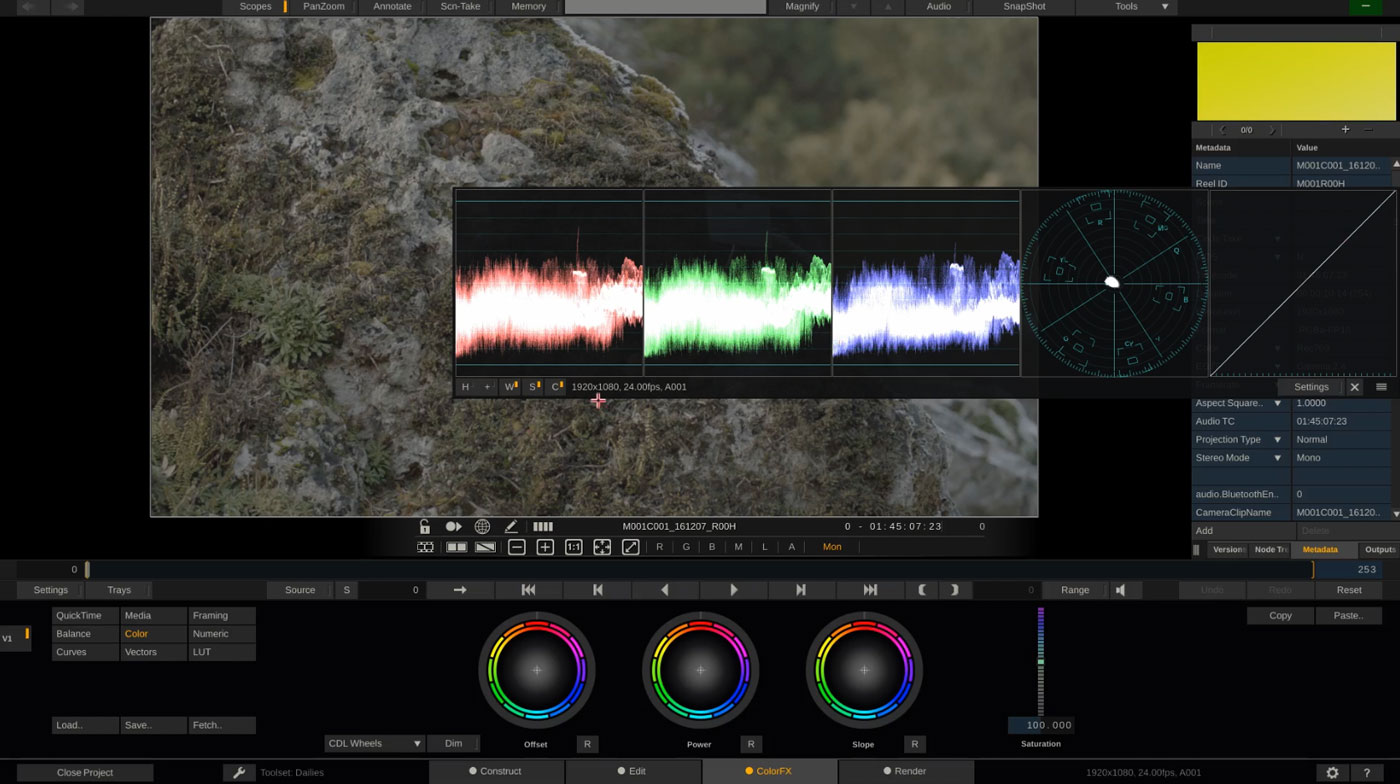Click the globe icon under the viewer

pyautogui.click(x=482, y=527)
